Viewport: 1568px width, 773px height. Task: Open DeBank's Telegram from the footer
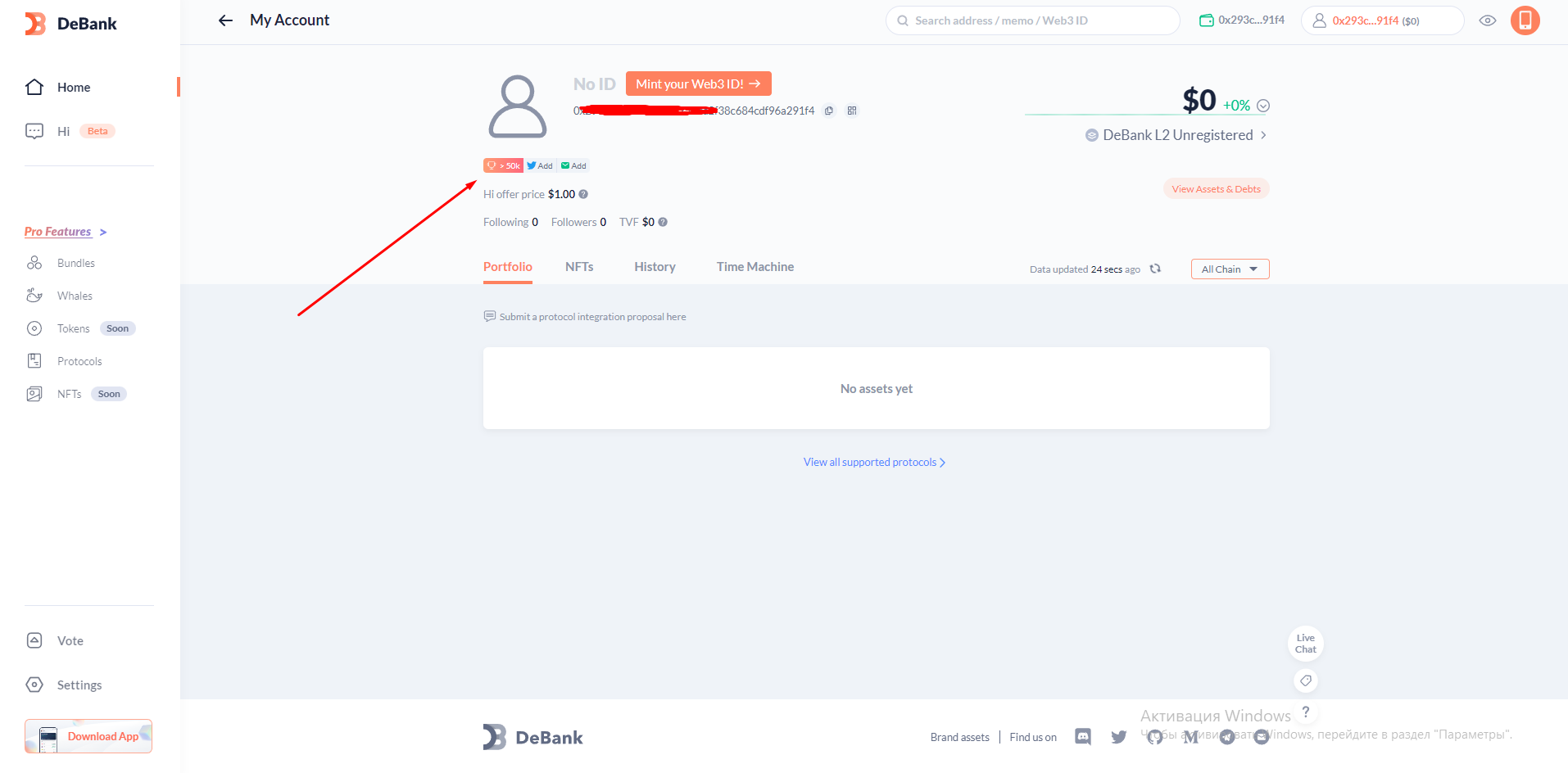click(1227, 737)
